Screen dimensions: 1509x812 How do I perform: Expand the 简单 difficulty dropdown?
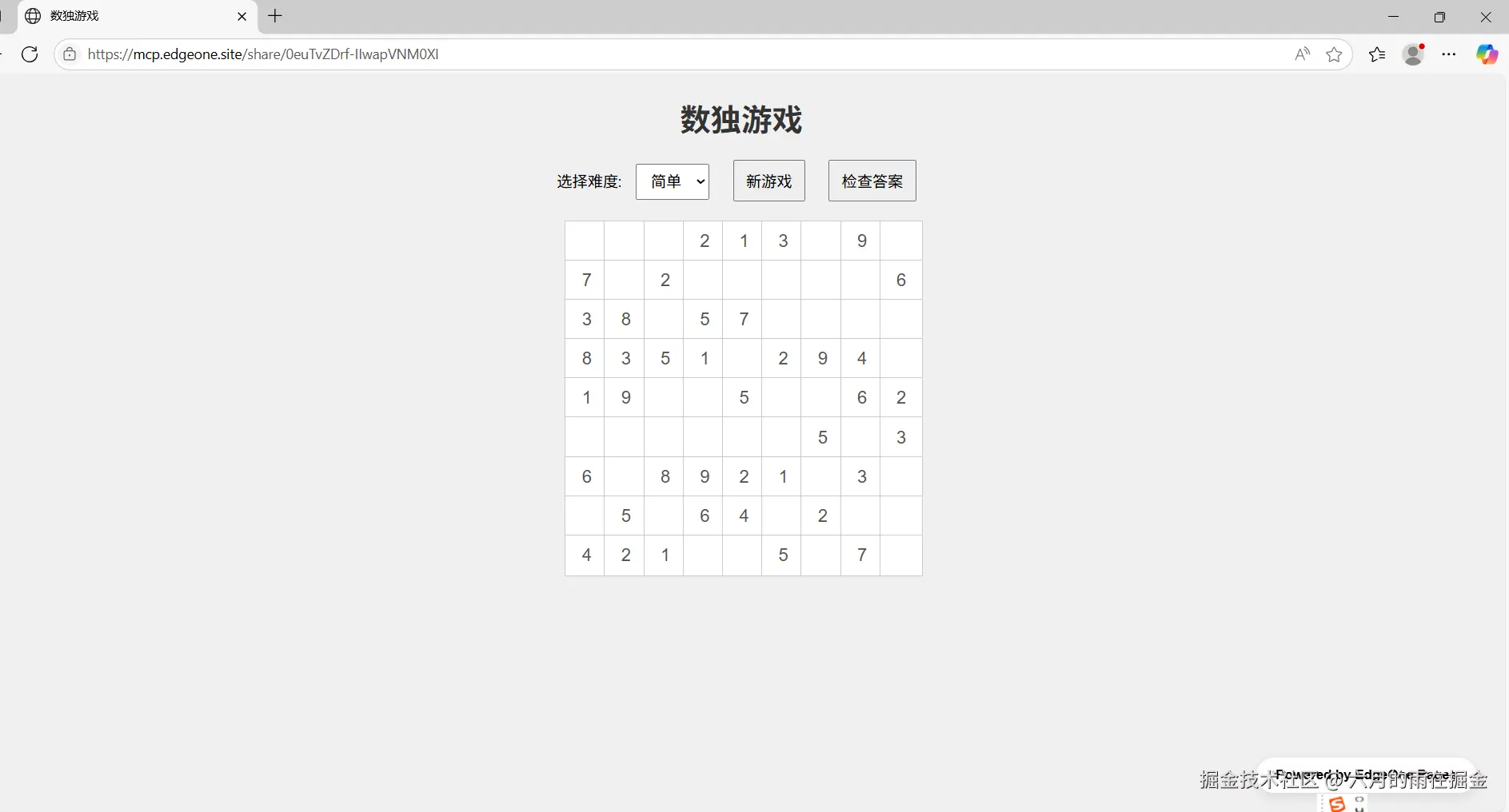click(673, 181)
